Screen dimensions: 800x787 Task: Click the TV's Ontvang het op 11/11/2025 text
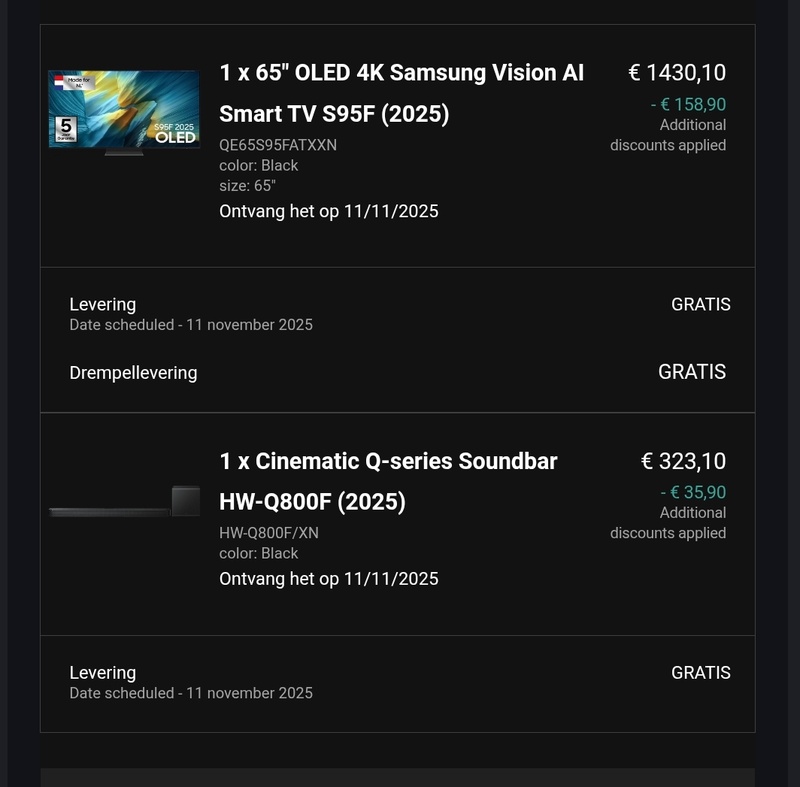click(328, 211)
